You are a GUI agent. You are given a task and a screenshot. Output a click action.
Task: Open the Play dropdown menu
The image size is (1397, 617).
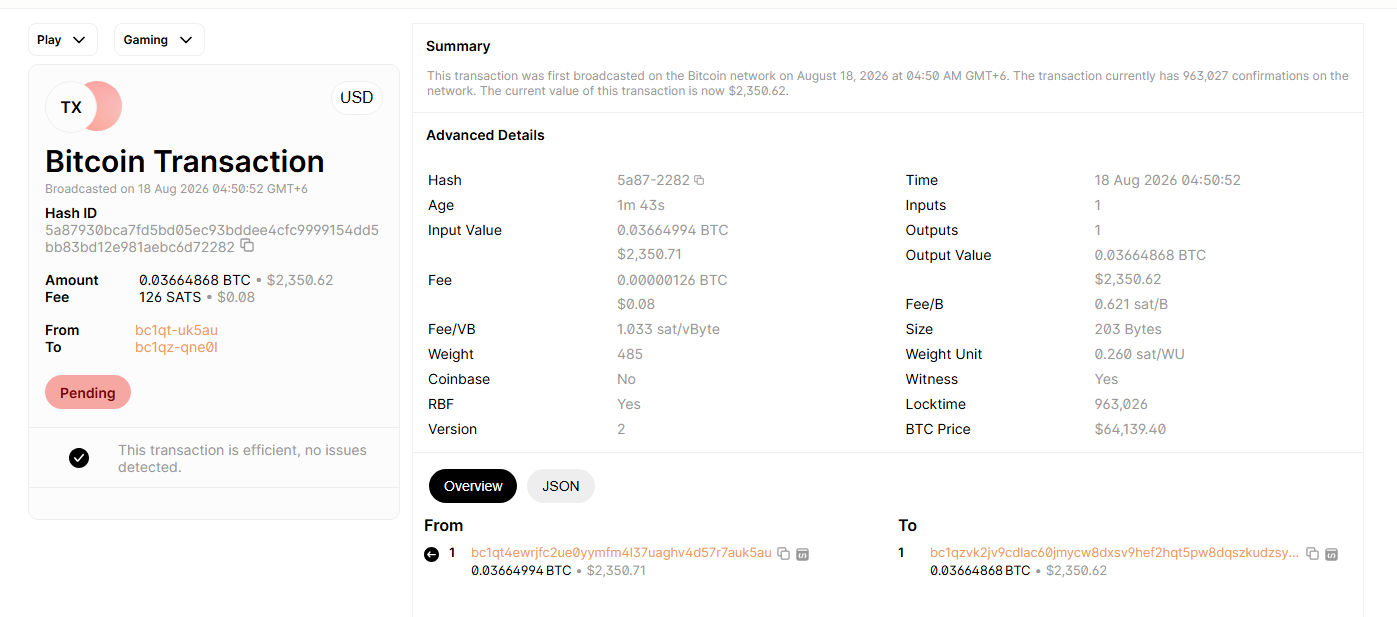click(x=63, y=40)
